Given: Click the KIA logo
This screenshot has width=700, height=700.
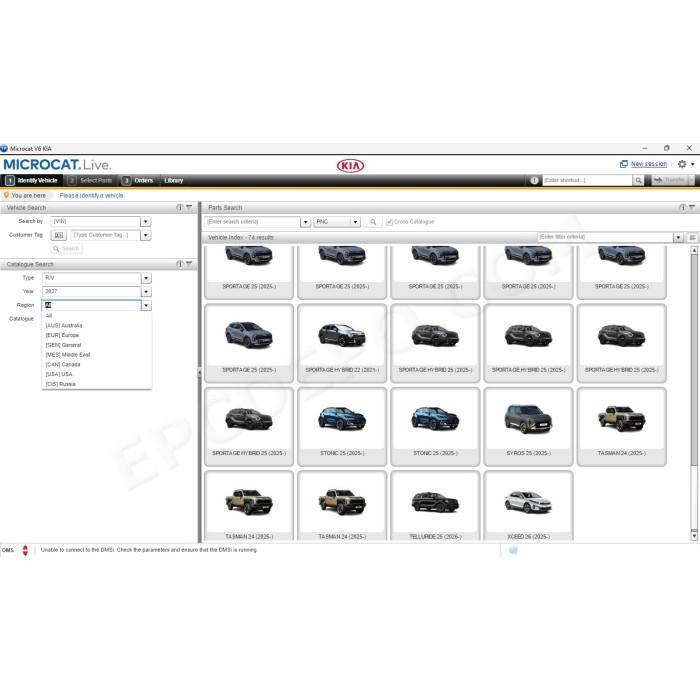Looking at the screenshot, I should coord(350,166).
